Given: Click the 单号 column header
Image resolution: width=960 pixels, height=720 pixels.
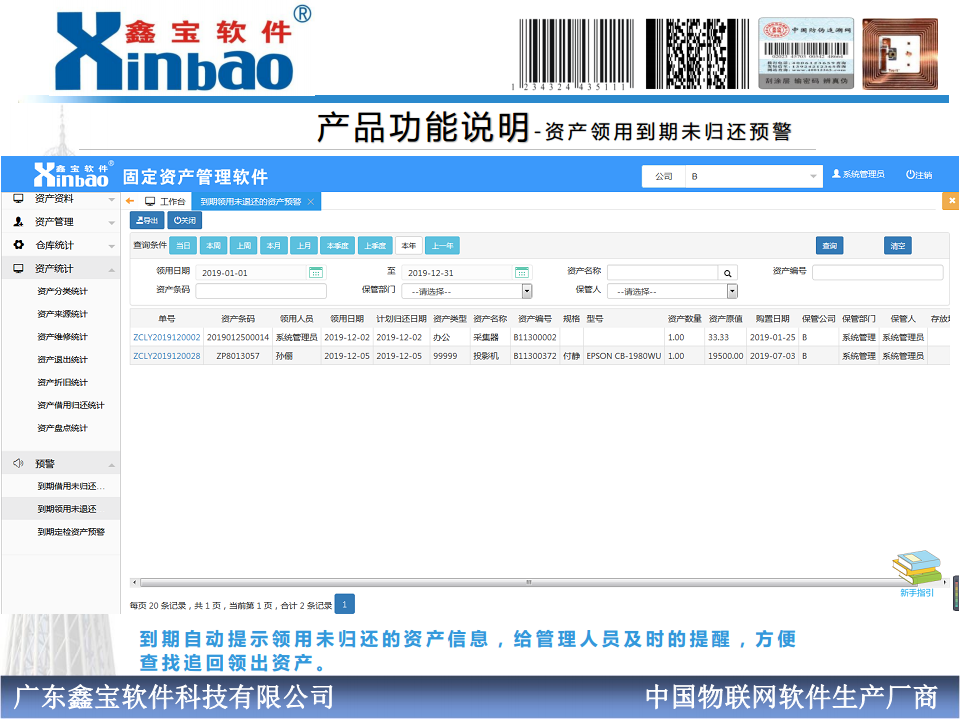Looking at the screenshot, I should [167, 319].
